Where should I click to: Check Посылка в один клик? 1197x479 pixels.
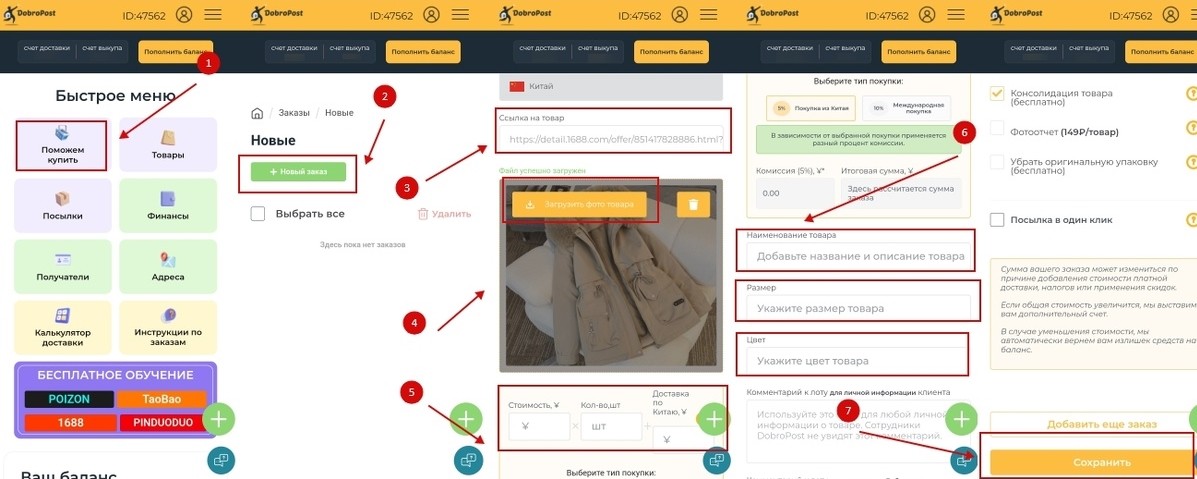click(x=996, y=220)
